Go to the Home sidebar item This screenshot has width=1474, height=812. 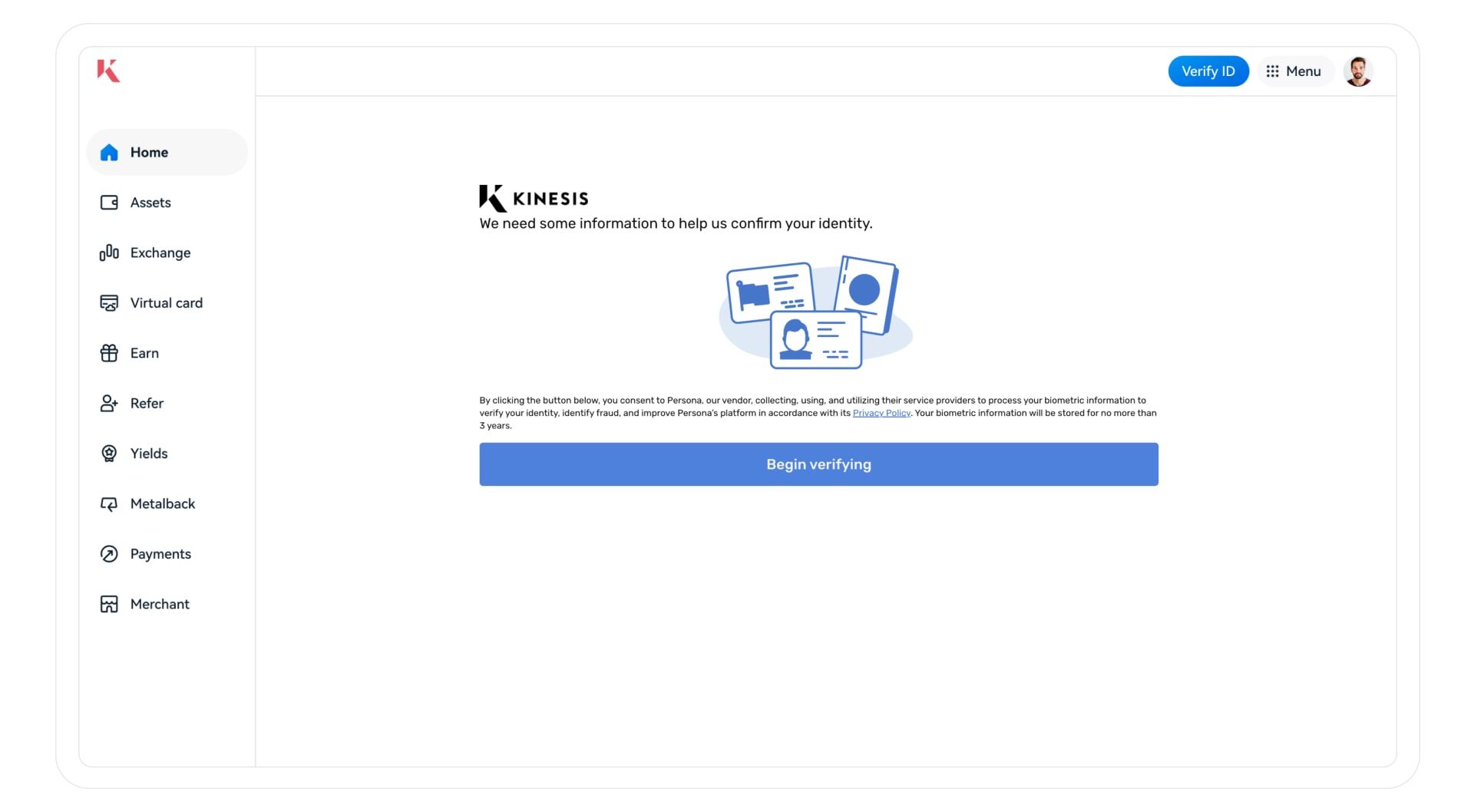[x=167, y=153]
